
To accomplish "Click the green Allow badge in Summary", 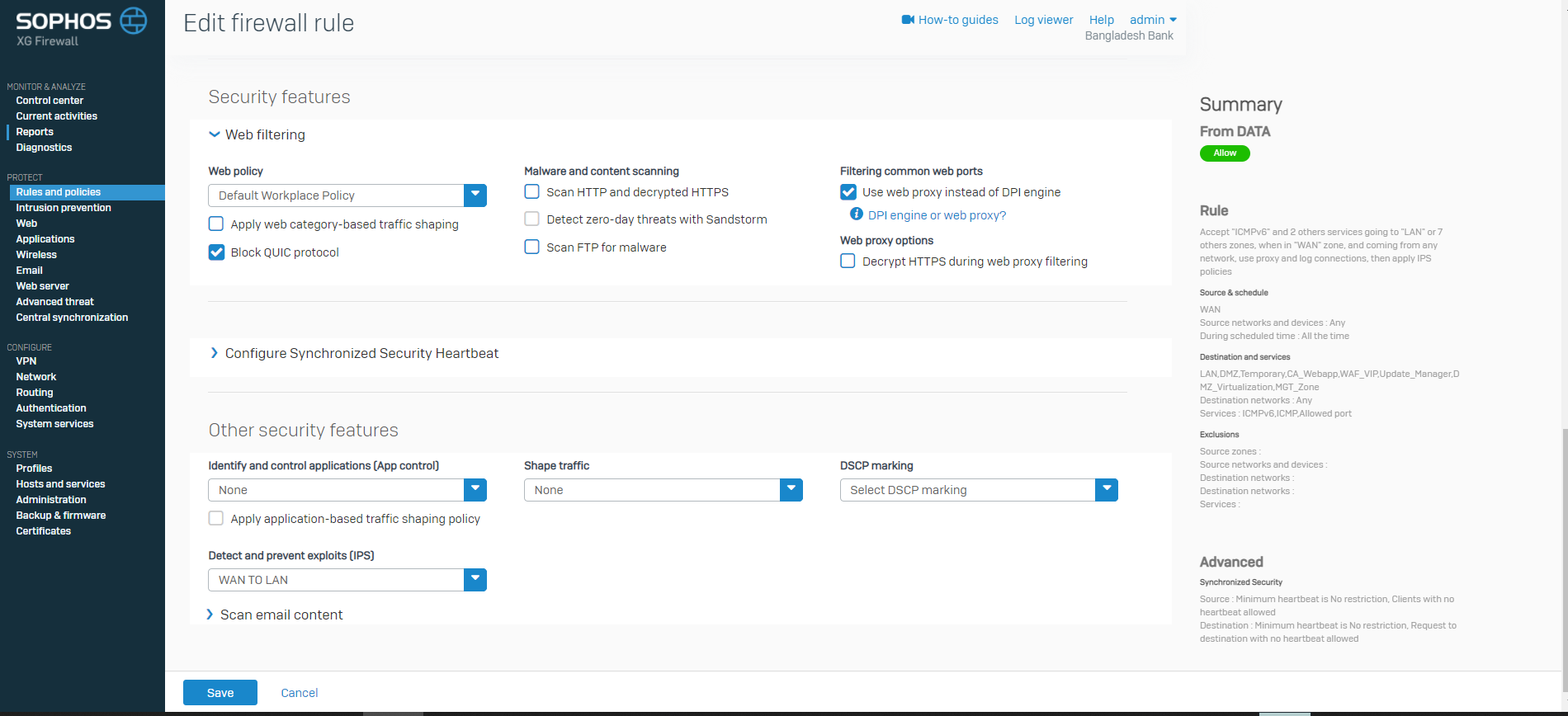I will pos(1225,153).
